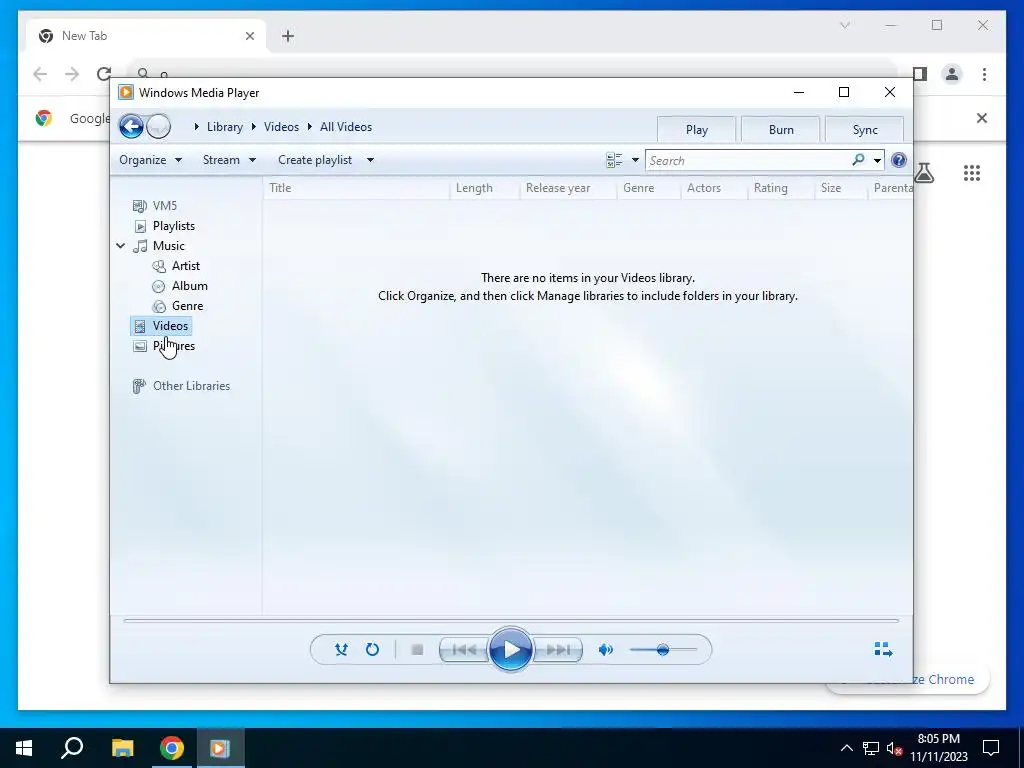Click the View options icon
The height and width of the screenshot is (768, 1024).
[x=614, y=160]
